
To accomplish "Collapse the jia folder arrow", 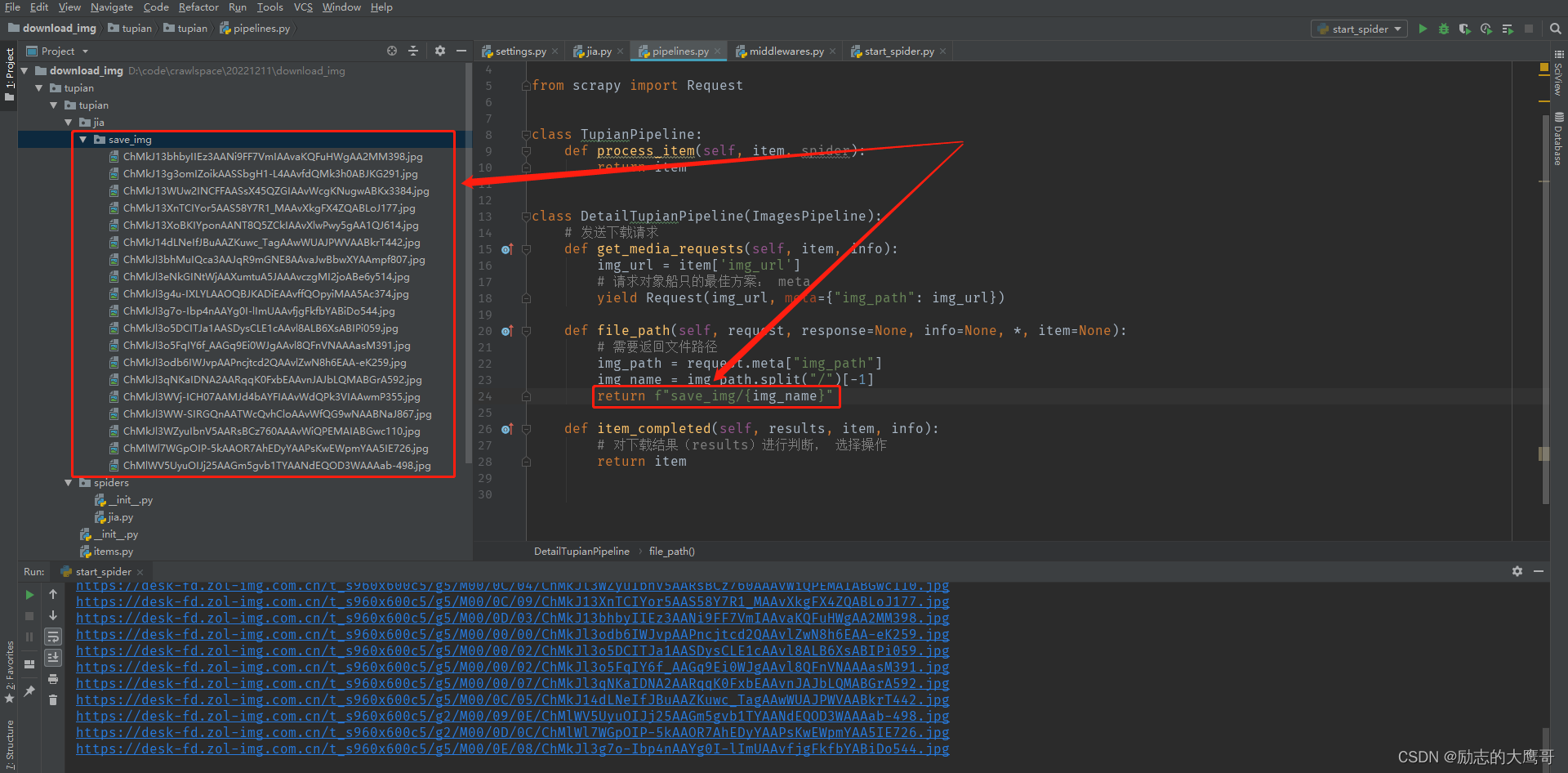I will pos(69,123).
